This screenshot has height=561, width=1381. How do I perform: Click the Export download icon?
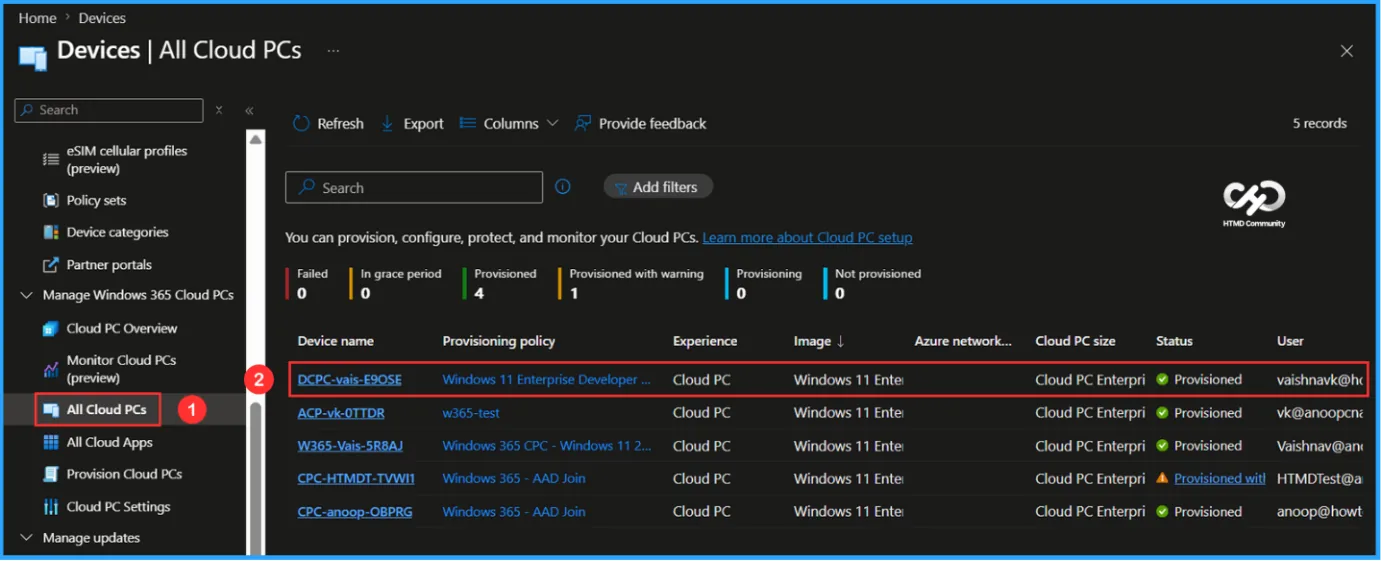point(387,124)
